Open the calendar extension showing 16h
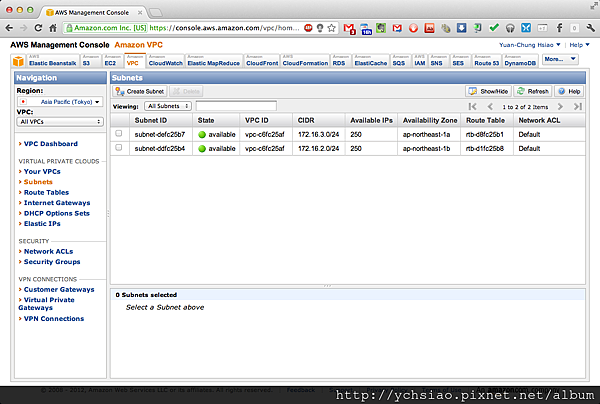Viewport: 600px width, 404px height. (x=366, y=29)
